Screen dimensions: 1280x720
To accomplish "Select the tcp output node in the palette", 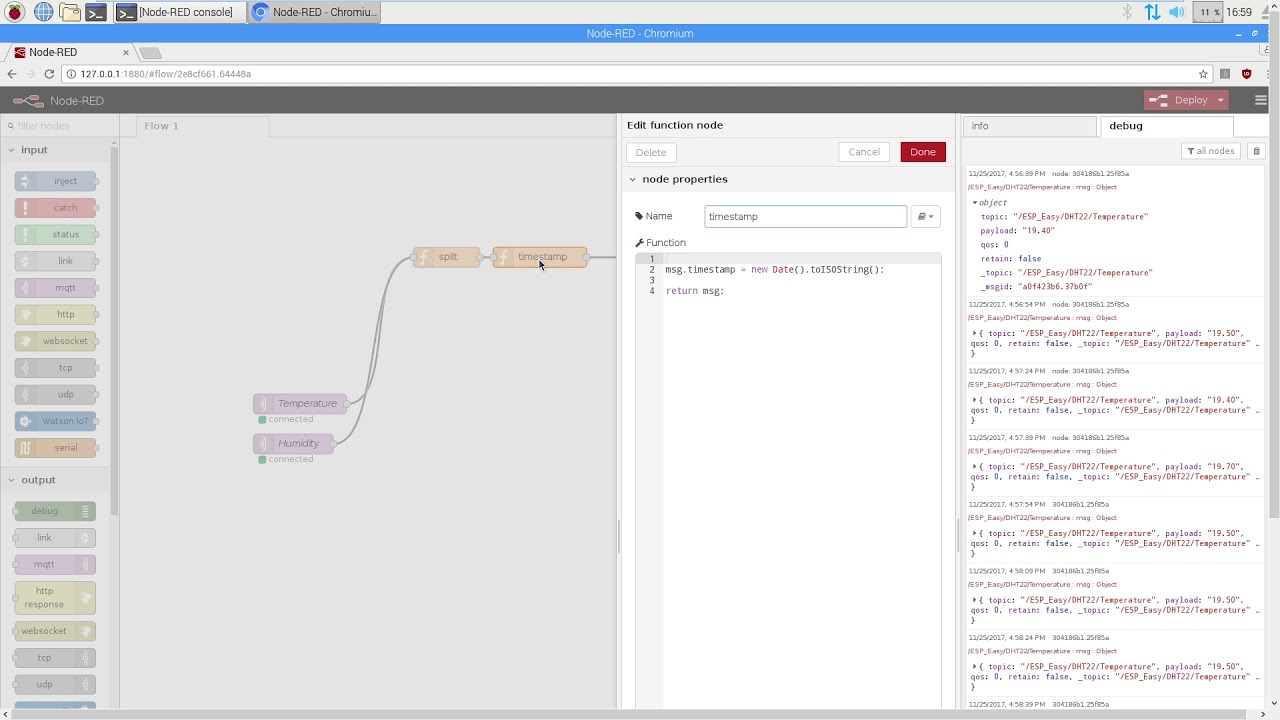I will 55,658.
